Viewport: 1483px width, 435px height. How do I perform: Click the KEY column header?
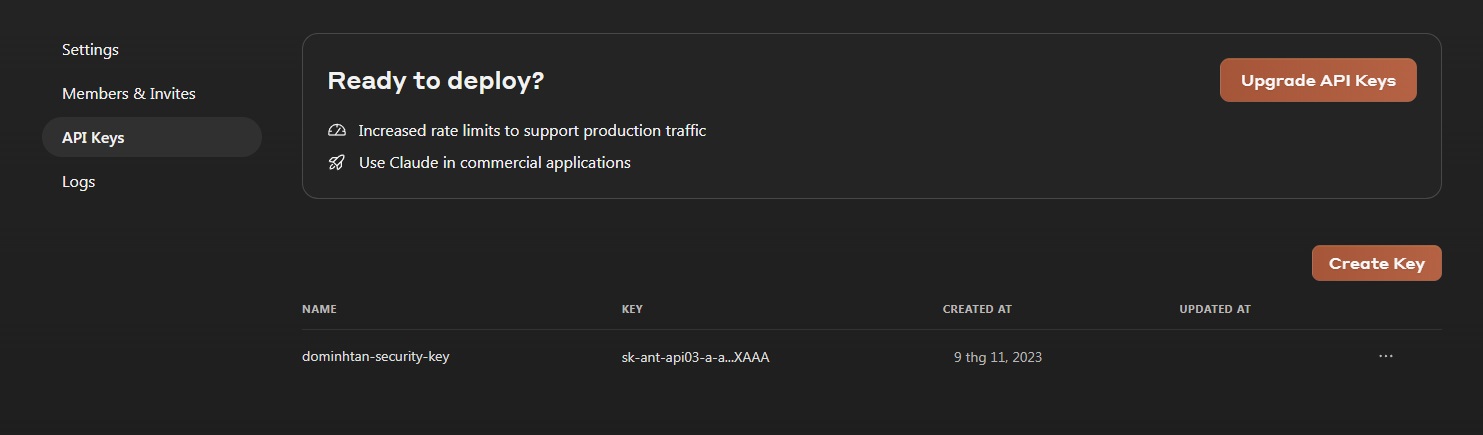(x=632, y=310)
